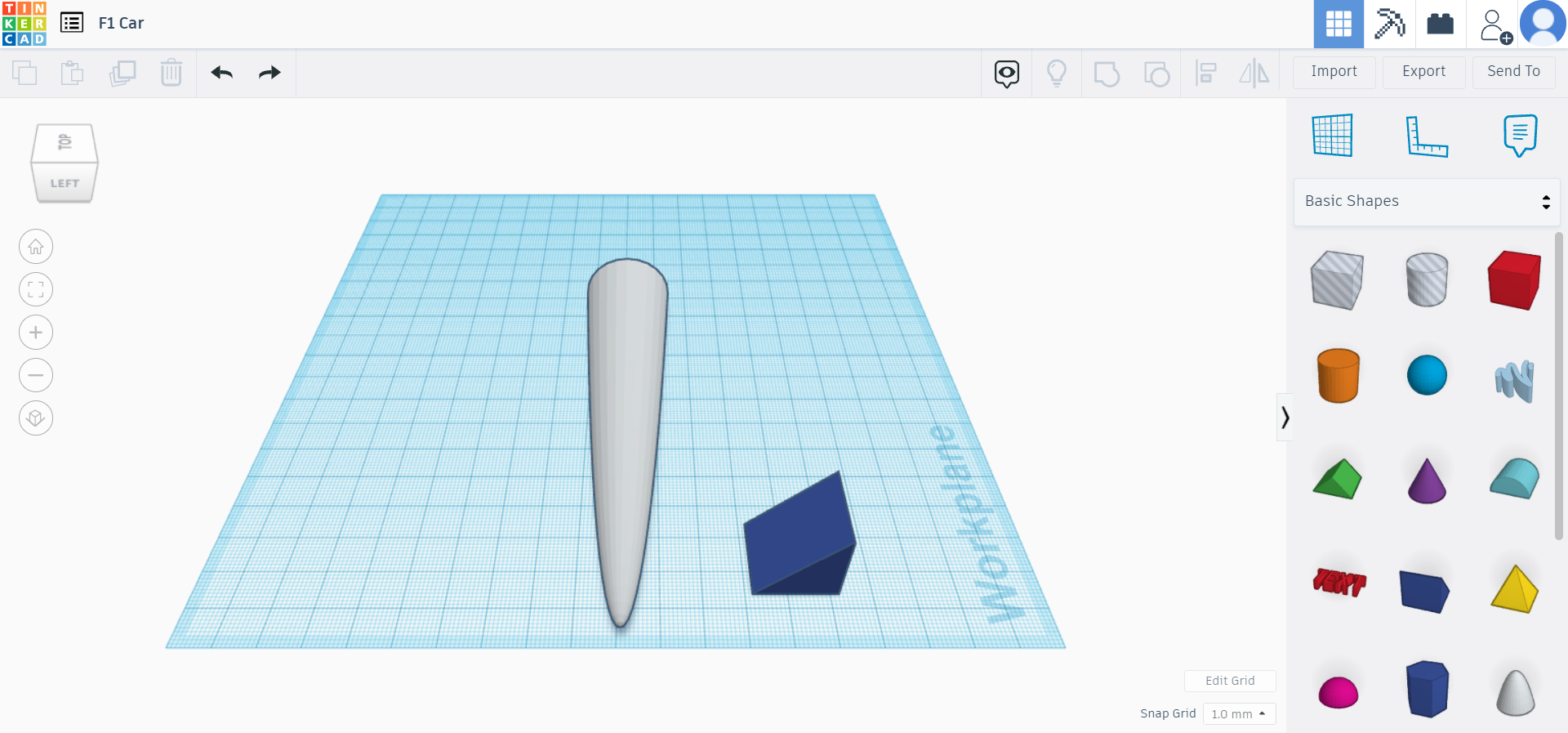Image resolution: width=1568 pixels, height=733 pixels.
Task: Redo the last action
Action: click(x=269, y=73)
